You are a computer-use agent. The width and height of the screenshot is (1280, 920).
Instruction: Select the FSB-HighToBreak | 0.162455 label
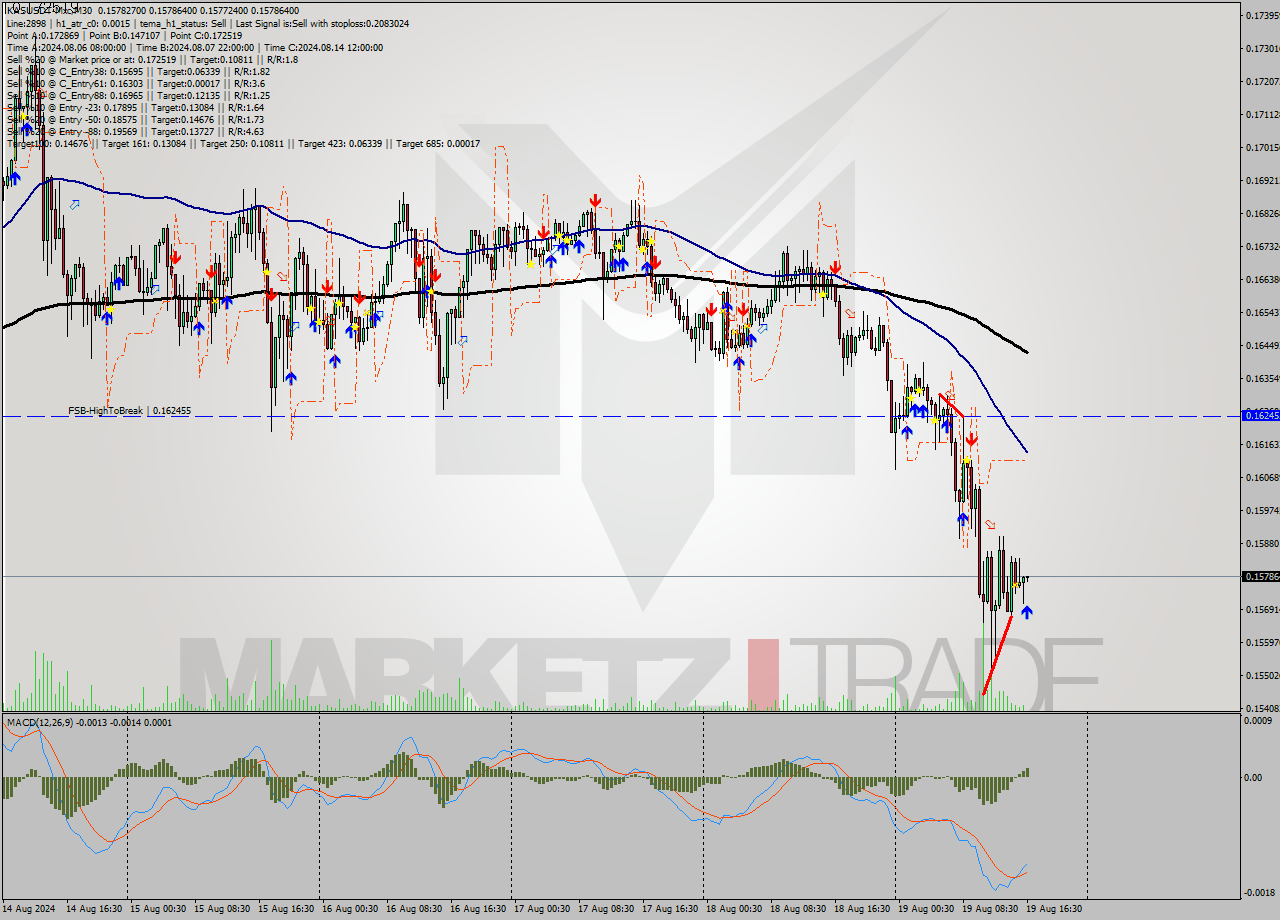click(129, 411)
